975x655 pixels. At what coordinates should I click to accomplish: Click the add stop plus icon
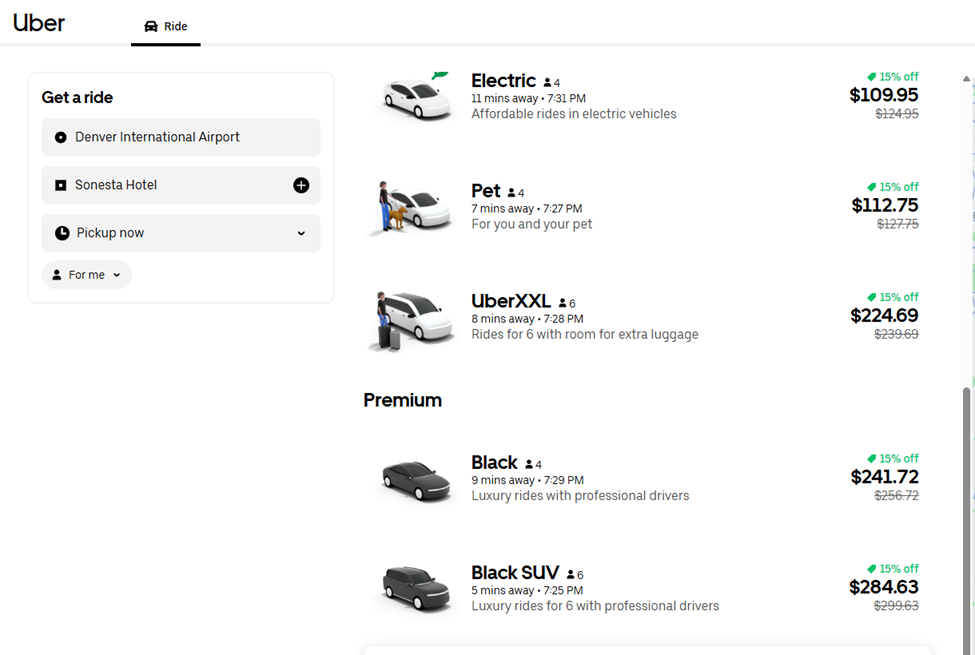[301, 185]
